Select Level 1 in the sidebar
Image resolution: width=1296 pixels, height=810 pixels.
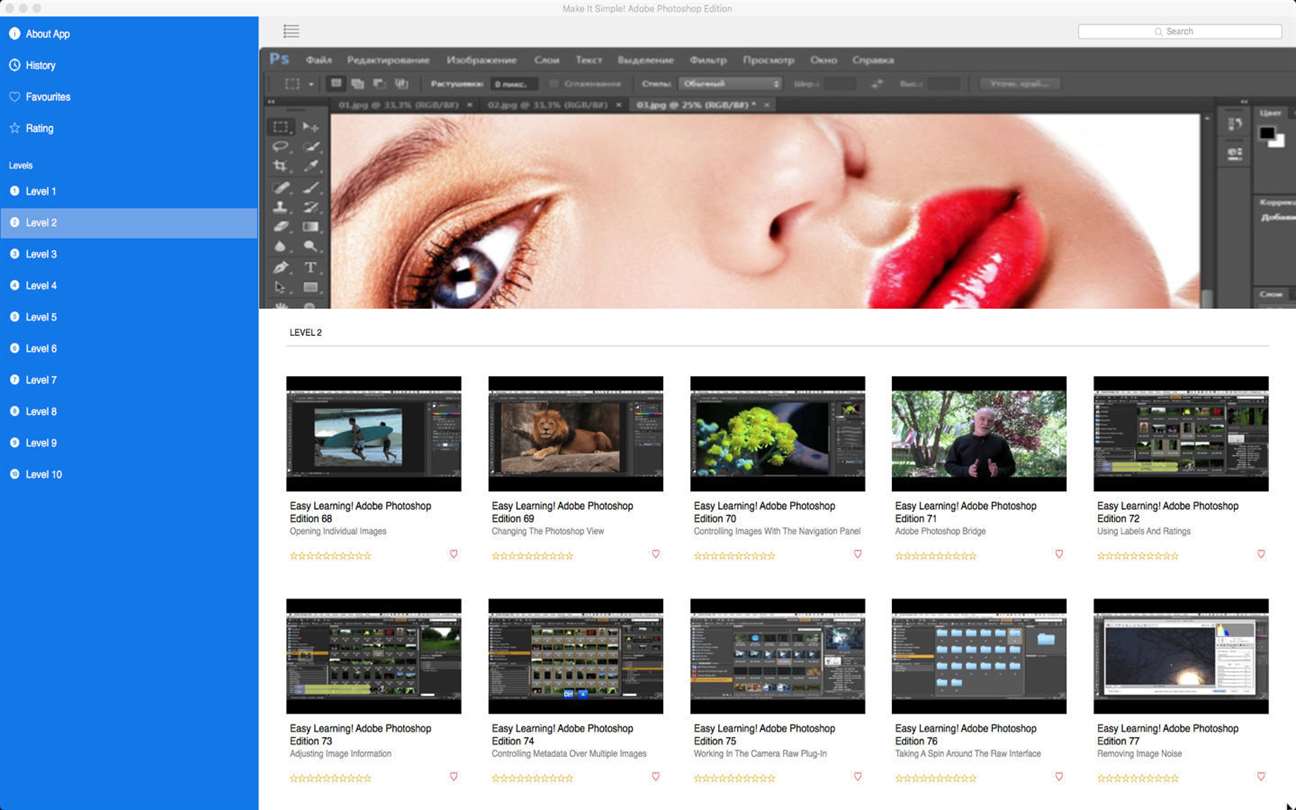coord(129,191)
